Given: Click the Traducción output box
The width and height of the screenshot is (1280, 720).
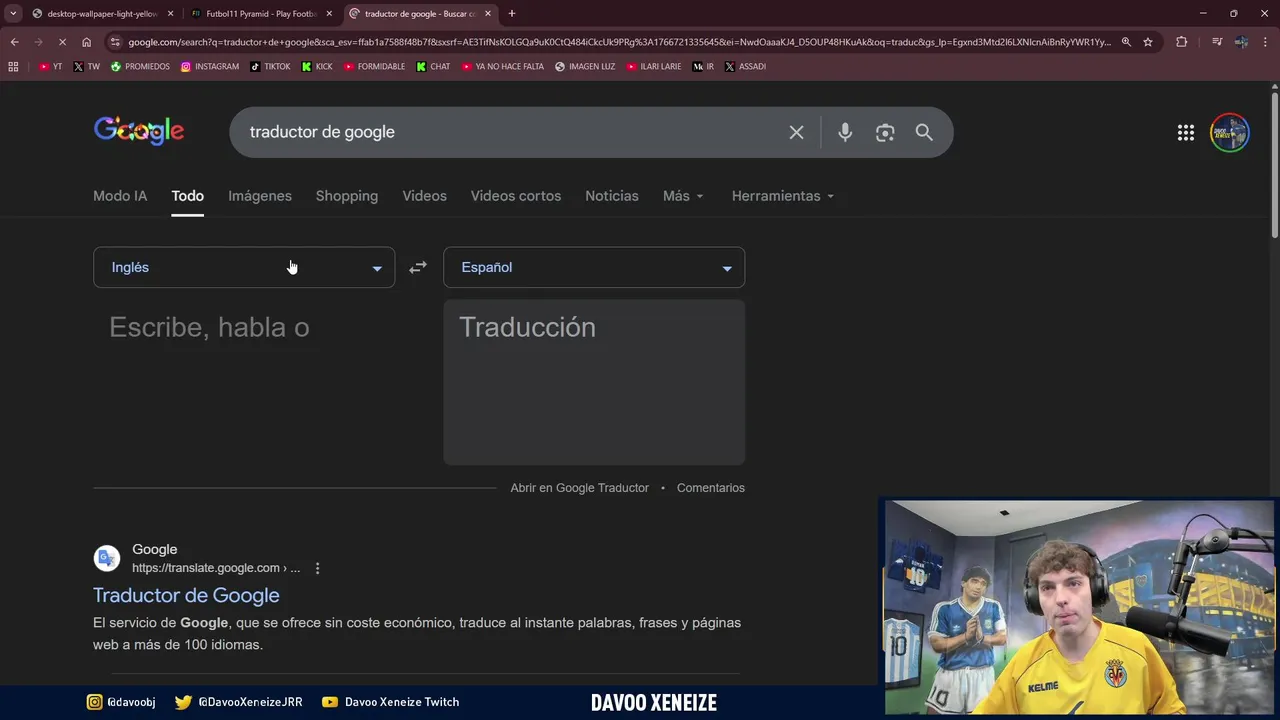Looking at the screenshot, I should (594, 382).
